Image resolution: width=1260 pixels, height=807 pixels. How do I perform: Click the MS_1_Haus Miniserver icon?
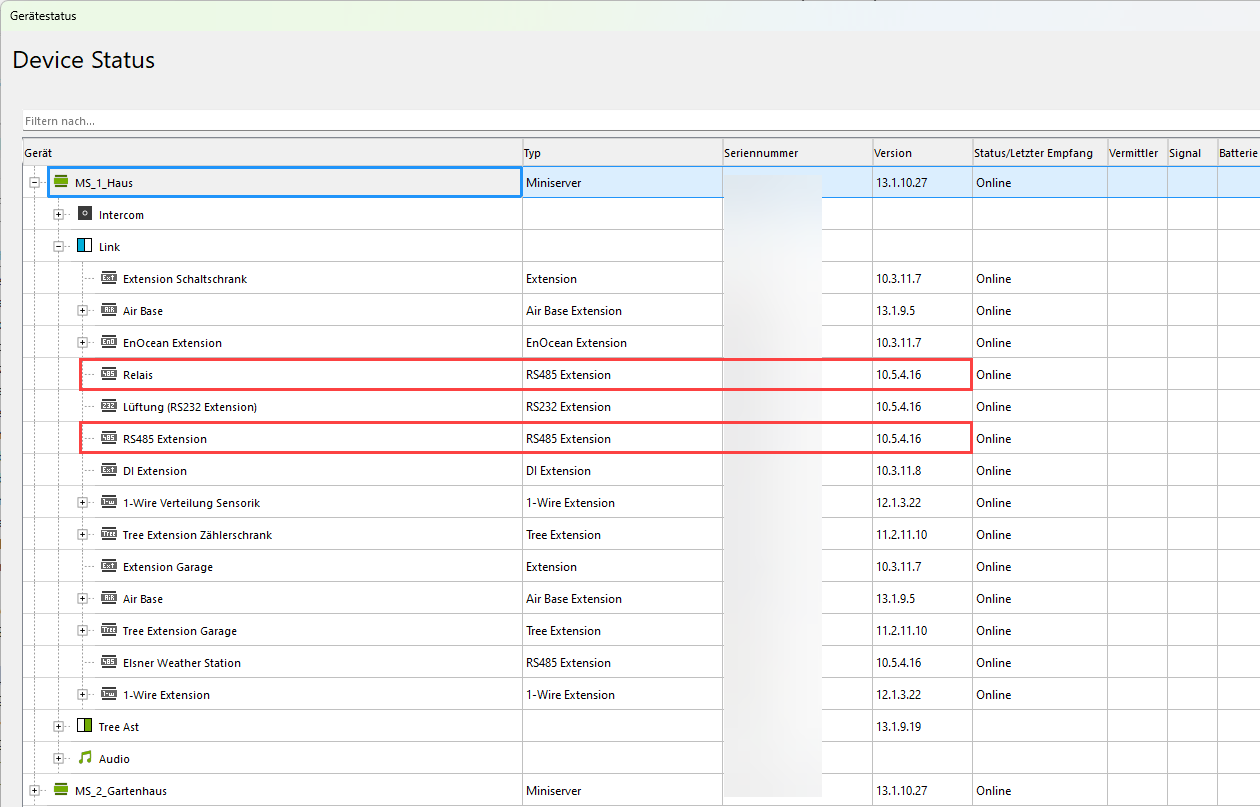[61, 183]
